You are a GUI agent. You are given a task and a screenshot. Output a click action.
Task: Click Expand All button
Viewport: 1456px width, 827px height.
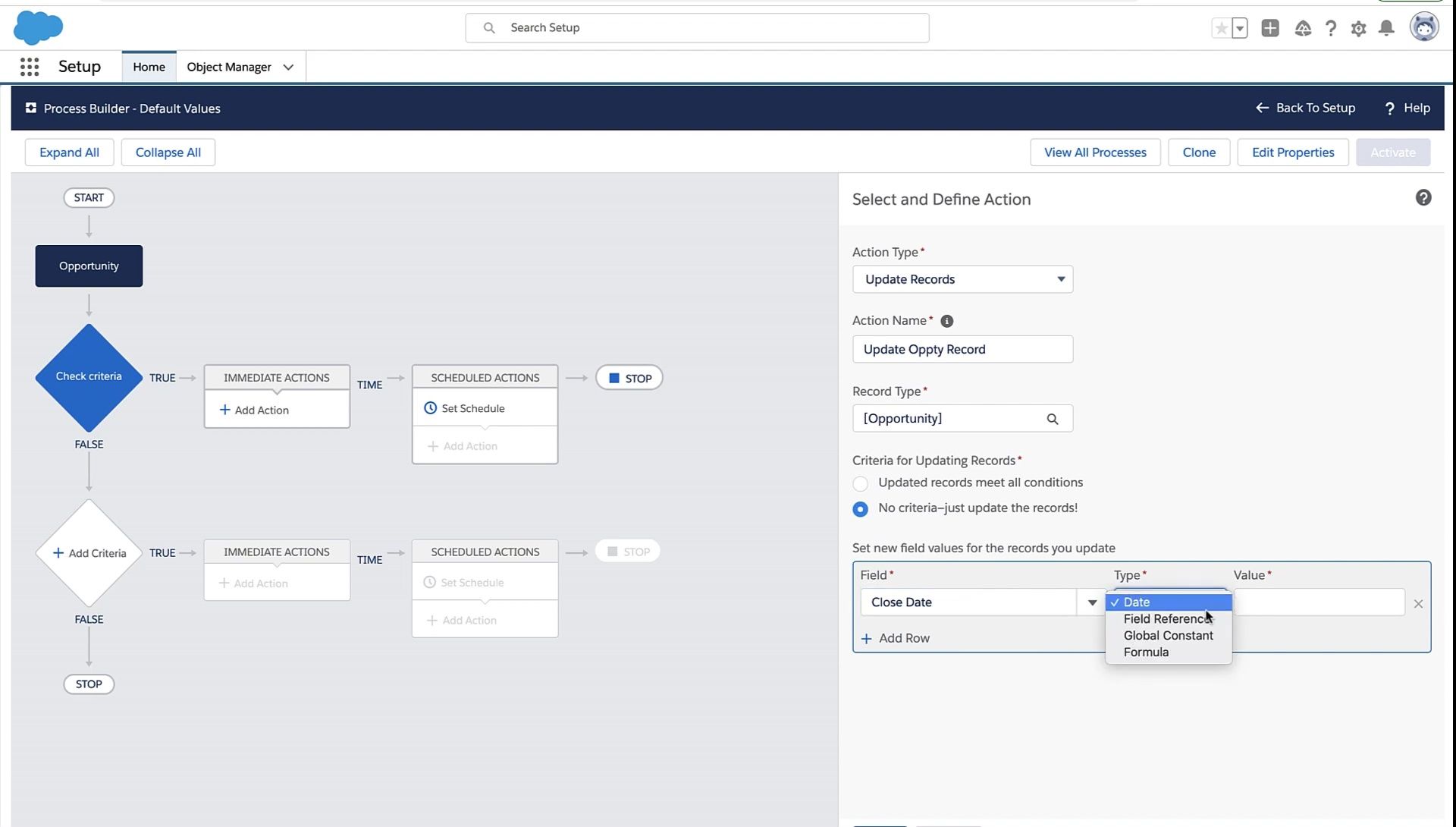click(69, 152)
